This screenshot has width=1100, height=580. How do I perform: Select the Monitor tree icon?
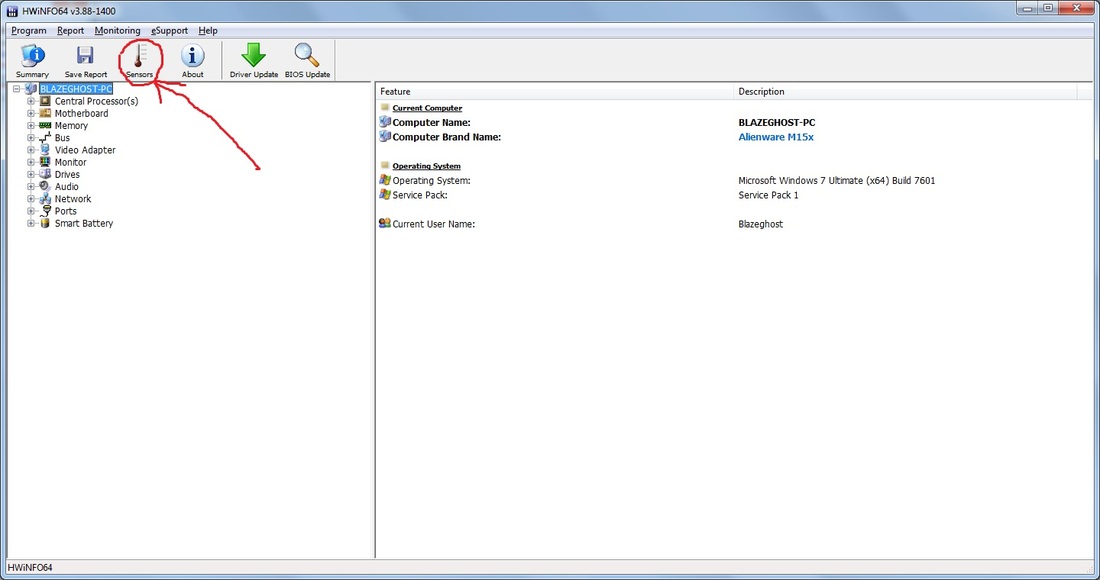click(x=46, y=162)
